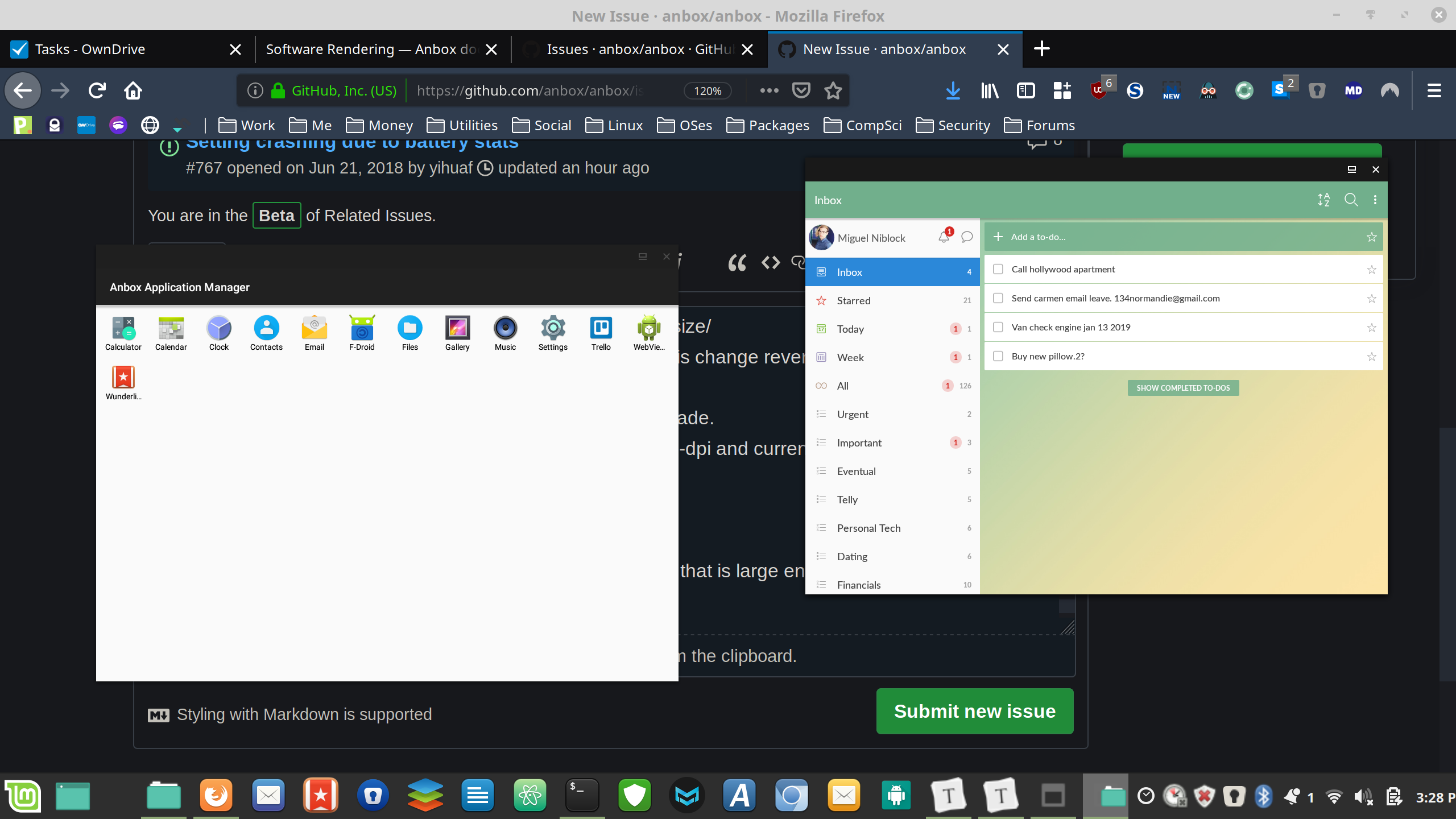Screen dimensions: 1456x819
Task: Switch to the Tasks - OwnDrive tab
Action: point(89,49)
